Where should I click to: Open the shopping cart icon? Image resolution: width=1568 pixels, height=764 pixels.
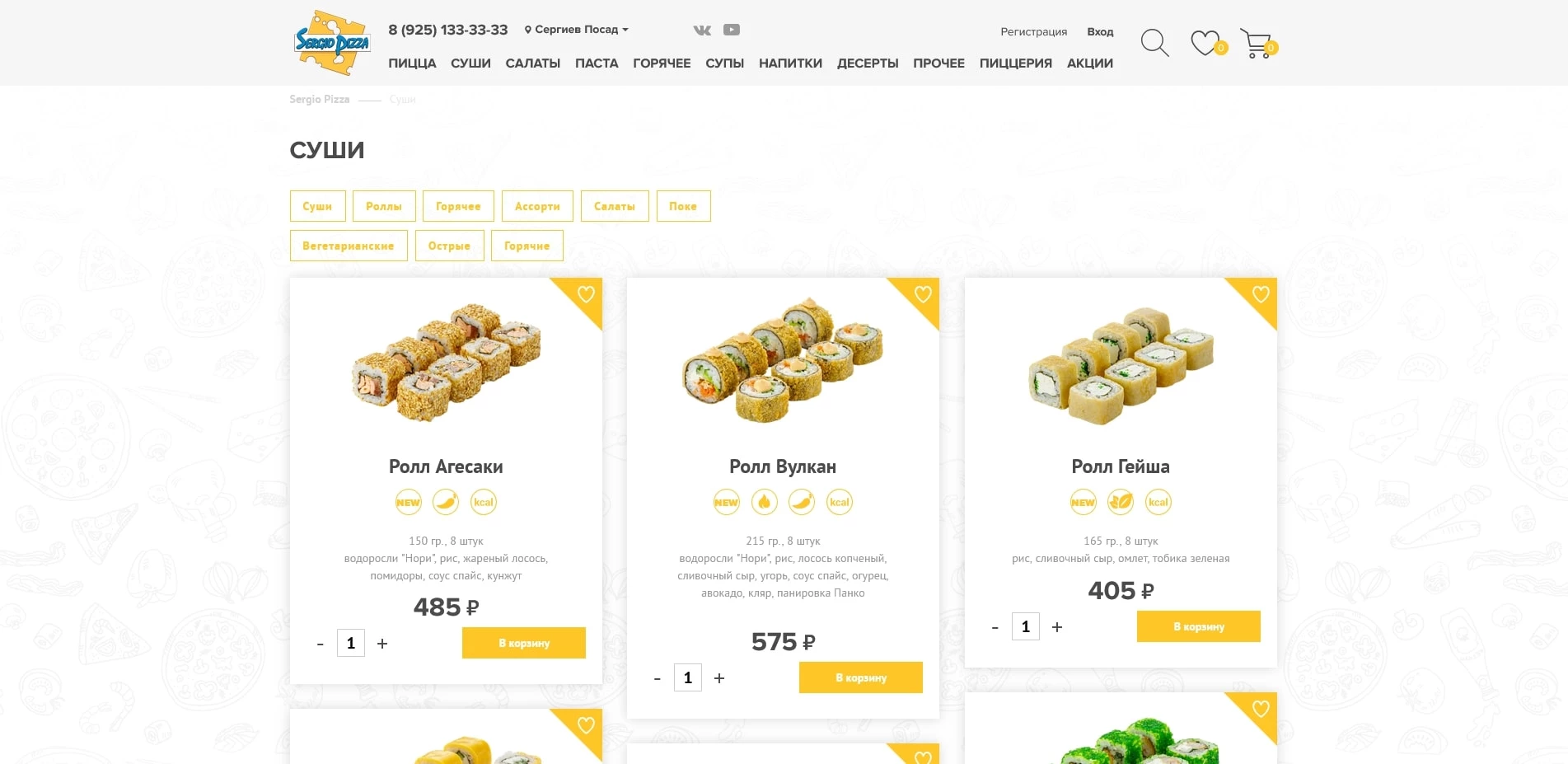pyautogui.click(x=1257, y=44)
